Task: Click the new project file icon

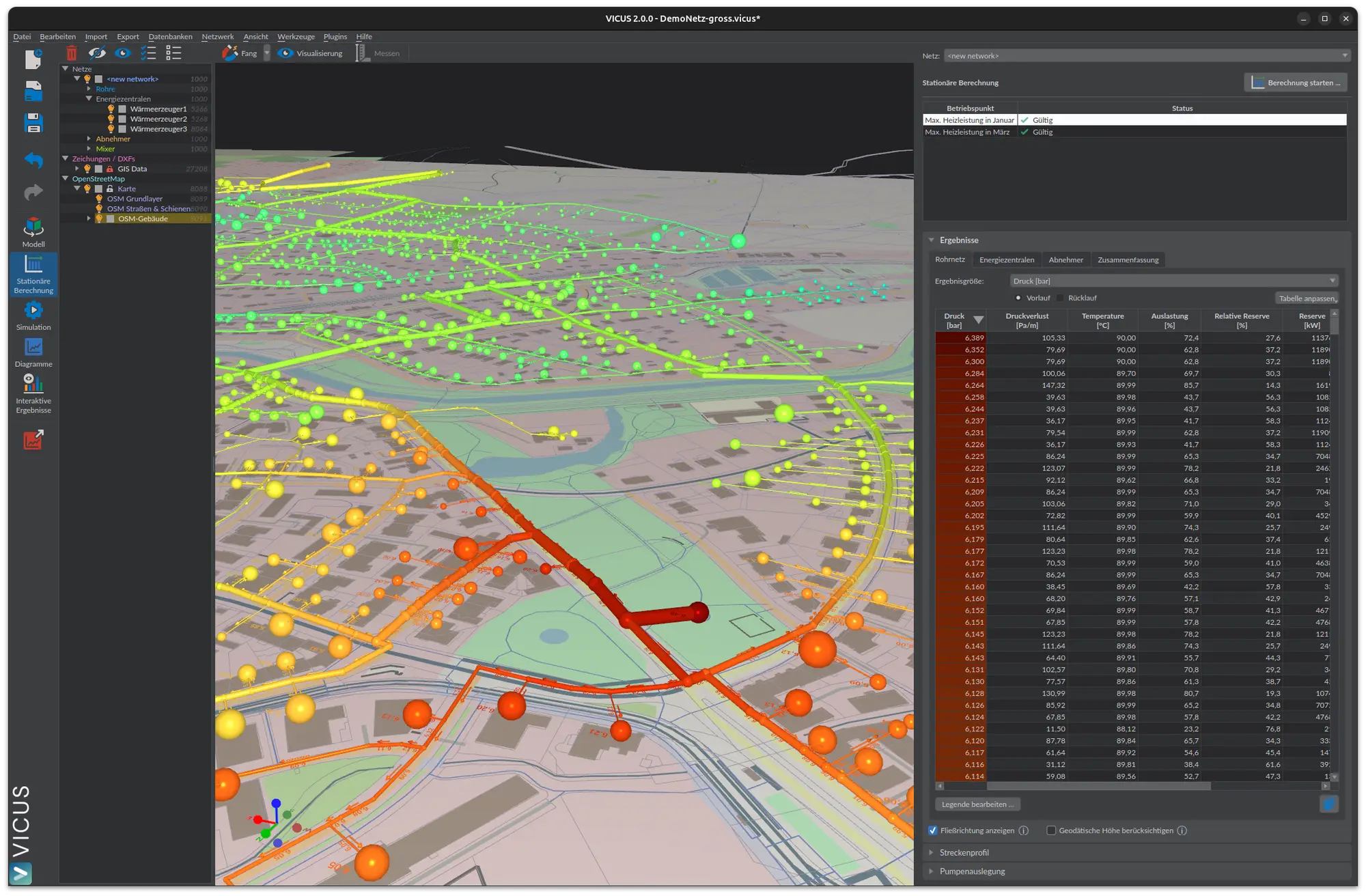Action: pos(33,59)
